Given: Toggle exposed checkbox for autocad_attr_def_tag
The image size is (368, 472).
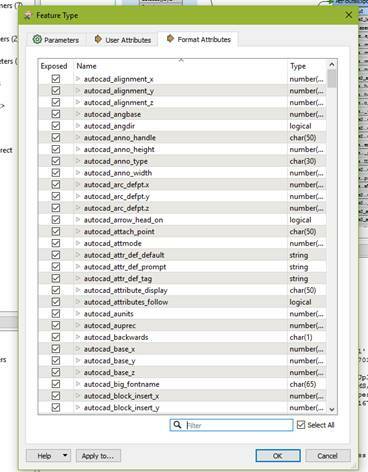Looking at the screenshot, I should (56, 278).
